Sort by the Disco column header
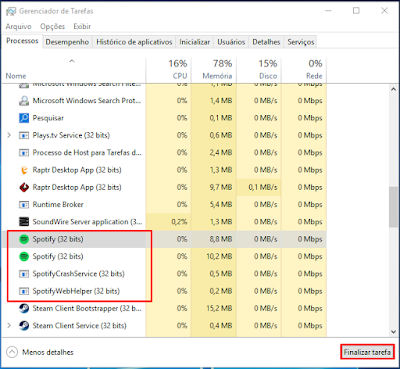The width and height of the screenshot is (400, 369). [259, 70]
